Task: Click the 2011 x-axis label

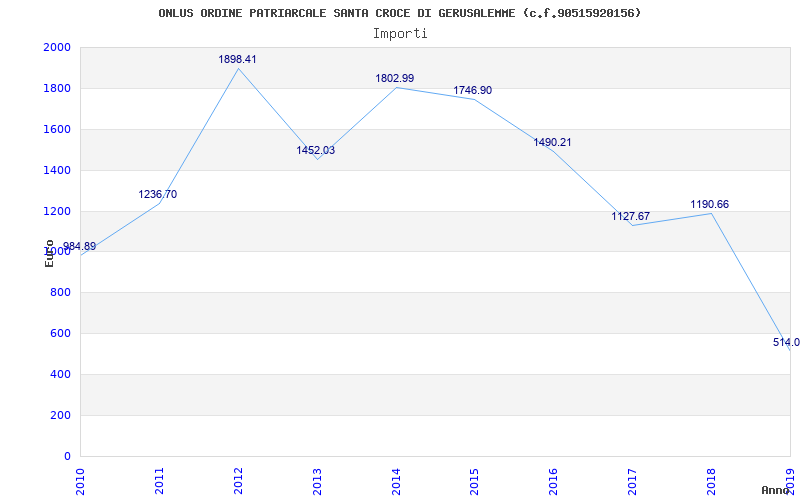Action: (x=159, y=481)
